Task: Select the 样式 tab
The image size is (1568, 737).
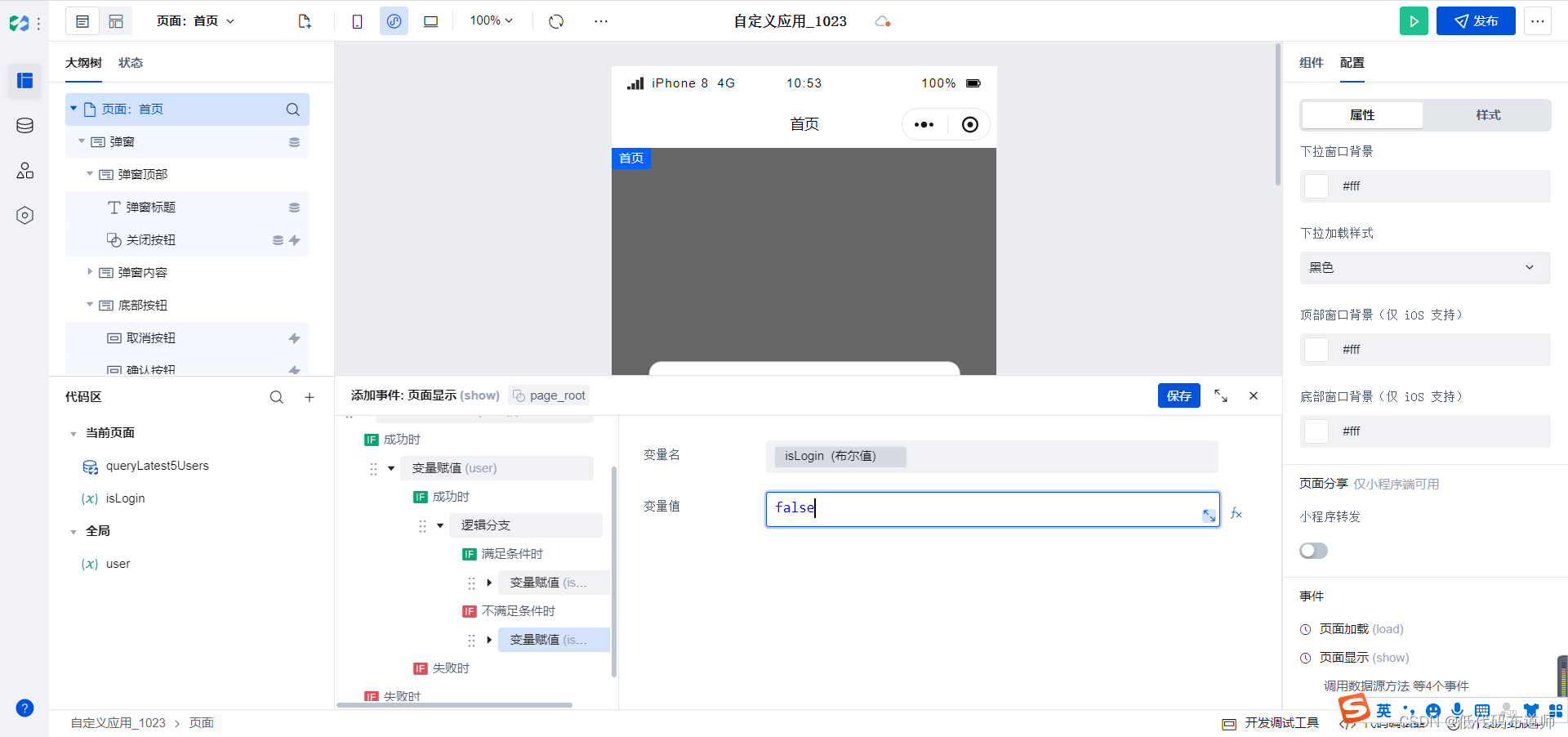Action: point(1488,115)
